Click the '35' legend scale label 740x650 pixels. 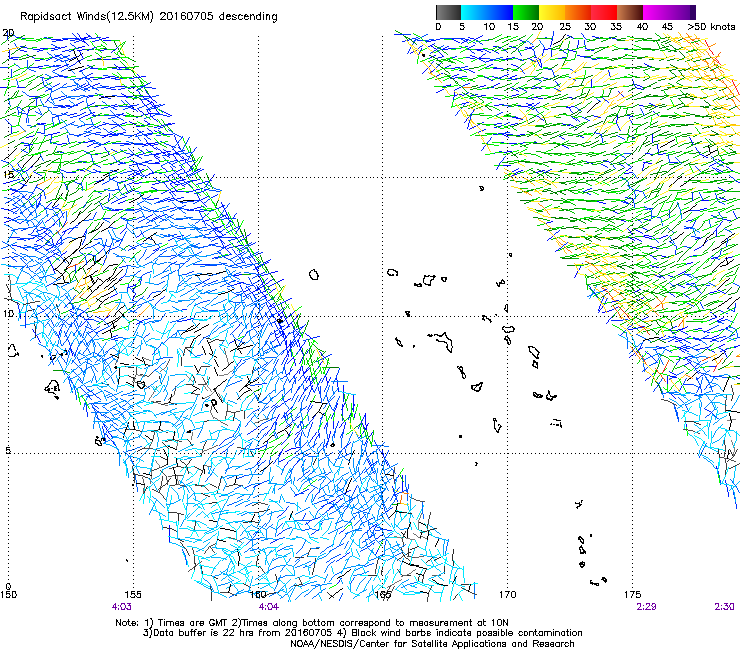(x=616, y=26)
